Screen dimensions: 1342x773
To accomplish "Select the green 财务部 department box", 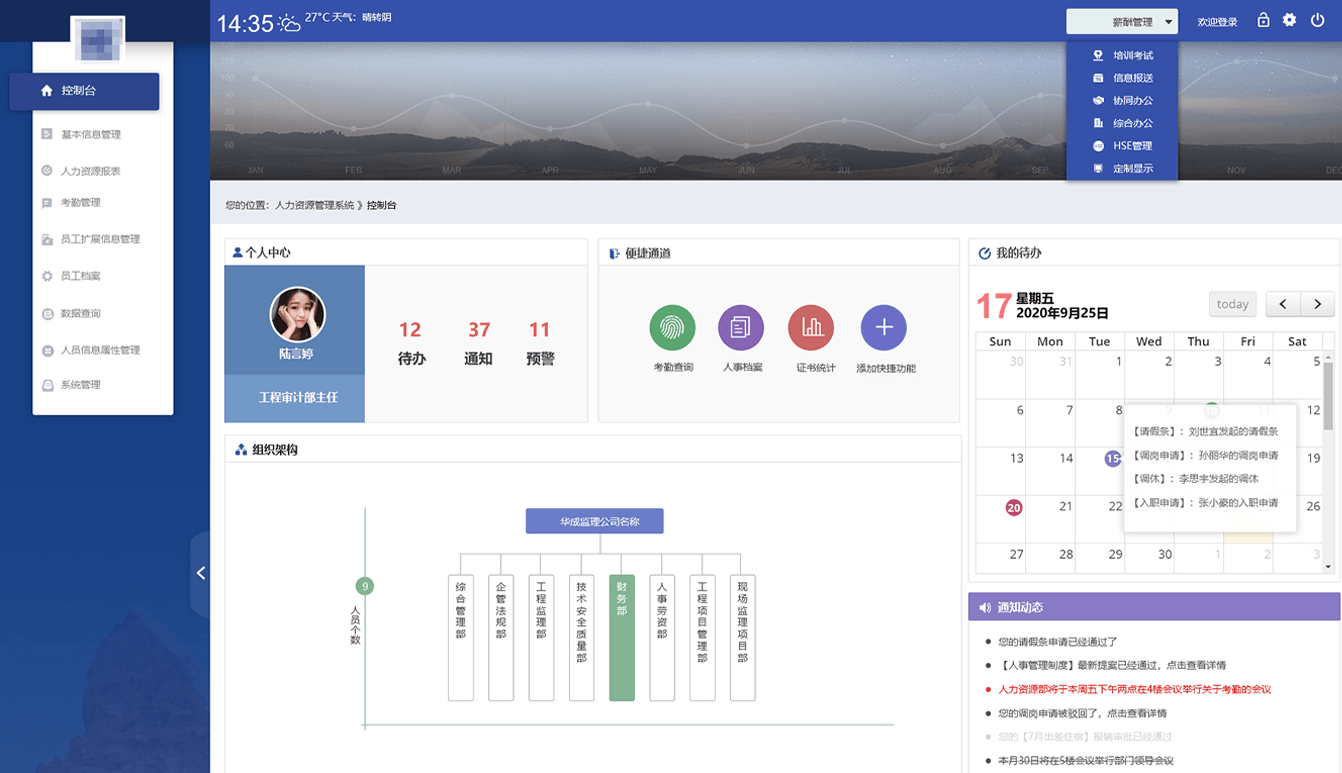I will point(621,637).
